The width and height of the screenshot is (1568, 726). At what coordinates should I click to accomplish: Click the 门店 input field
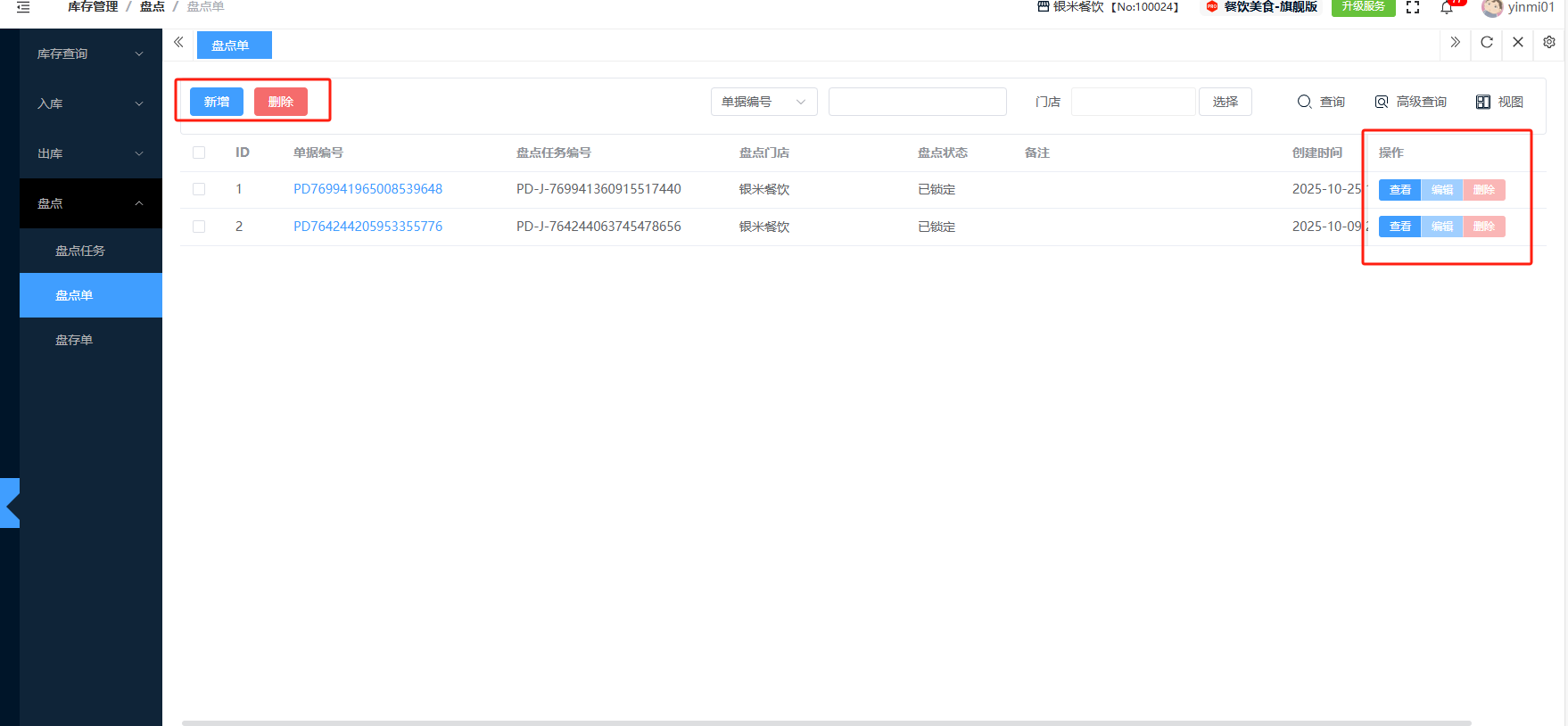1133,102
